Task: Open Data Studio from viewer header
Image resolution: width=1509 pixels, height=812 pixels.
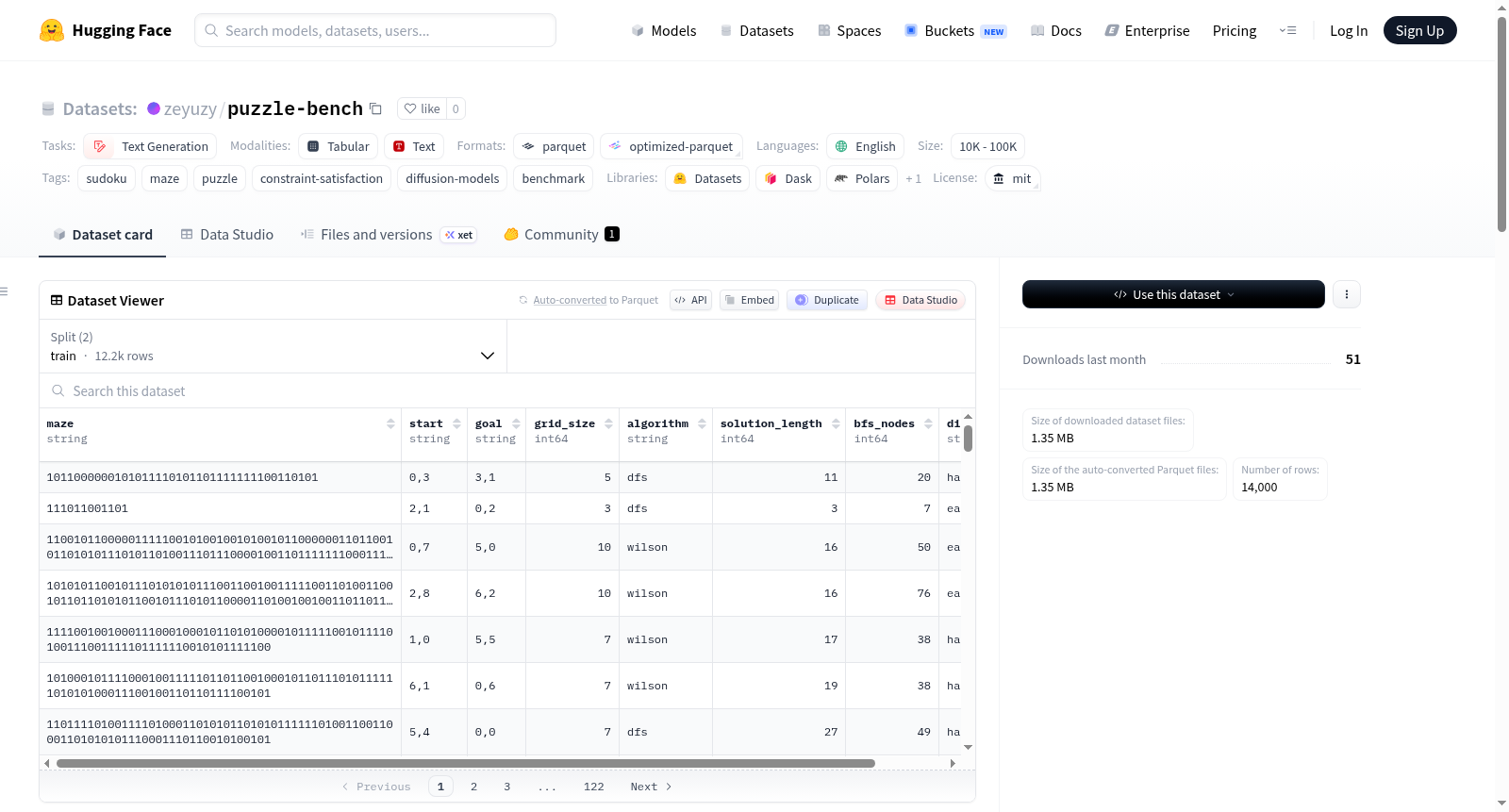Action: click(920, 300)
